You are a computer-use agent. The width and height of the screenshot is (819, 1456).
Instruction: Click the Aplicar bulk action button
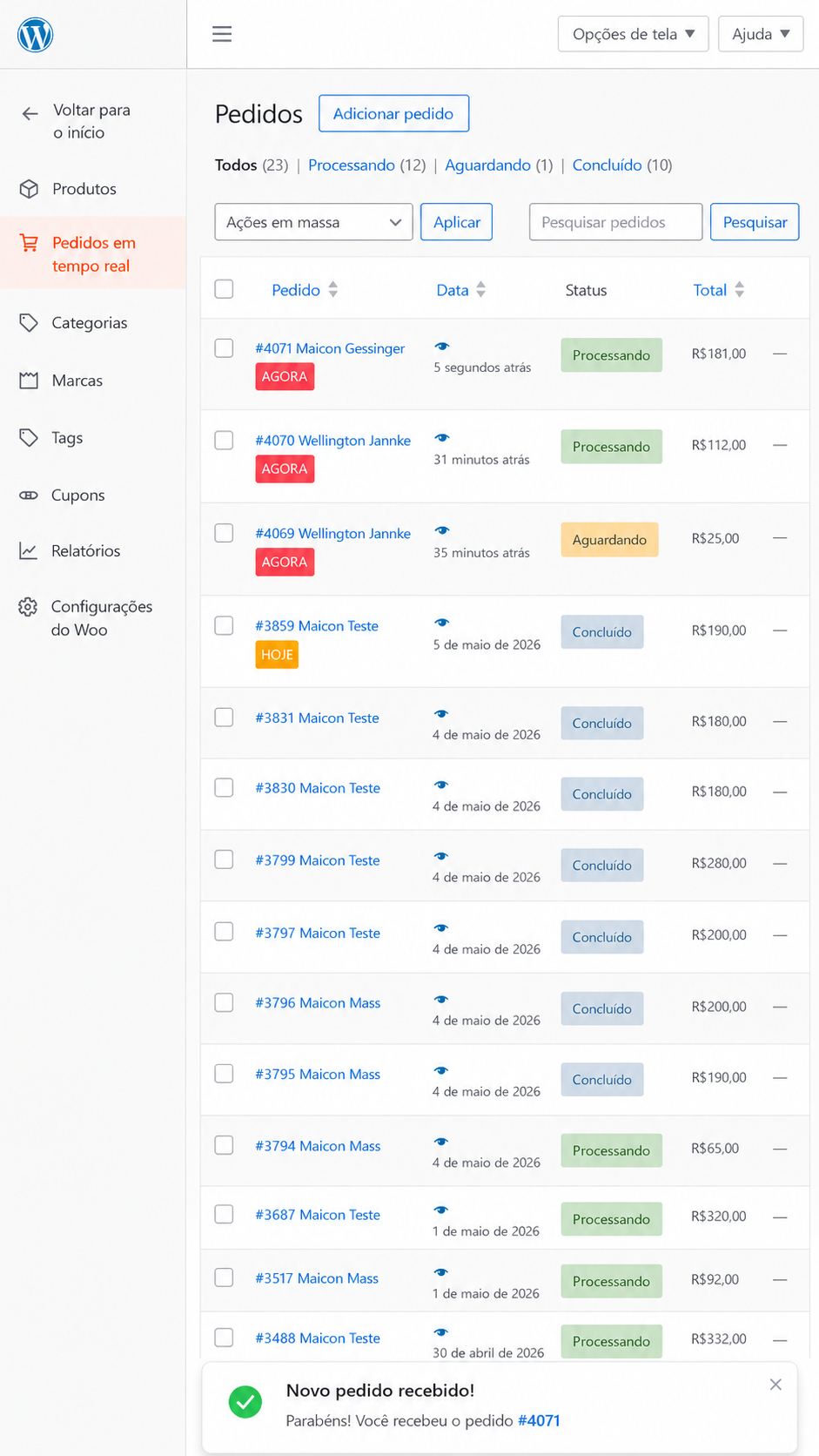coord(457,222)
